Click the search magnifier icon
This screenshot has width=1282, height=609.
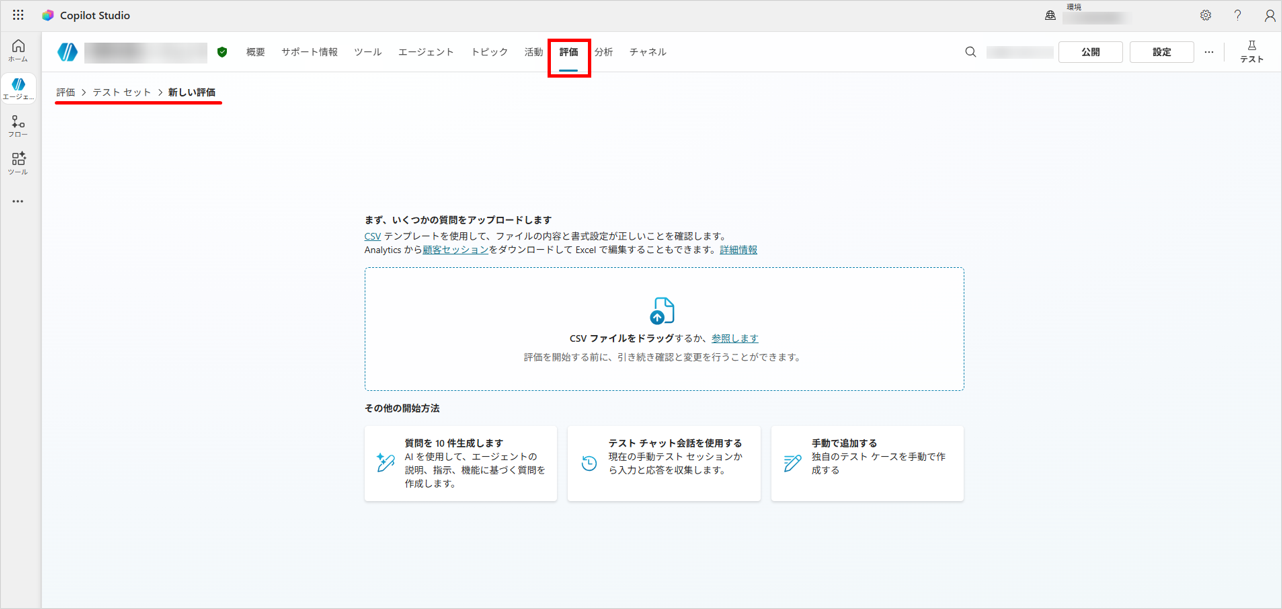click(x=970, y=52)
